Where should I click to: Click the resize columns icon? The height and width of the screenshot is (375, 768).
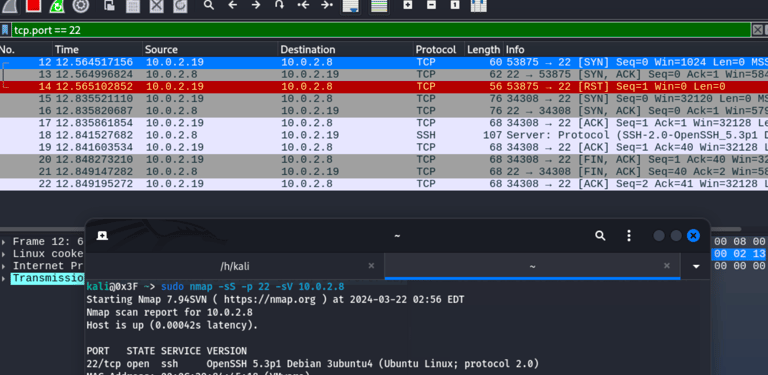pyautogui.click(x=479, y=5)
